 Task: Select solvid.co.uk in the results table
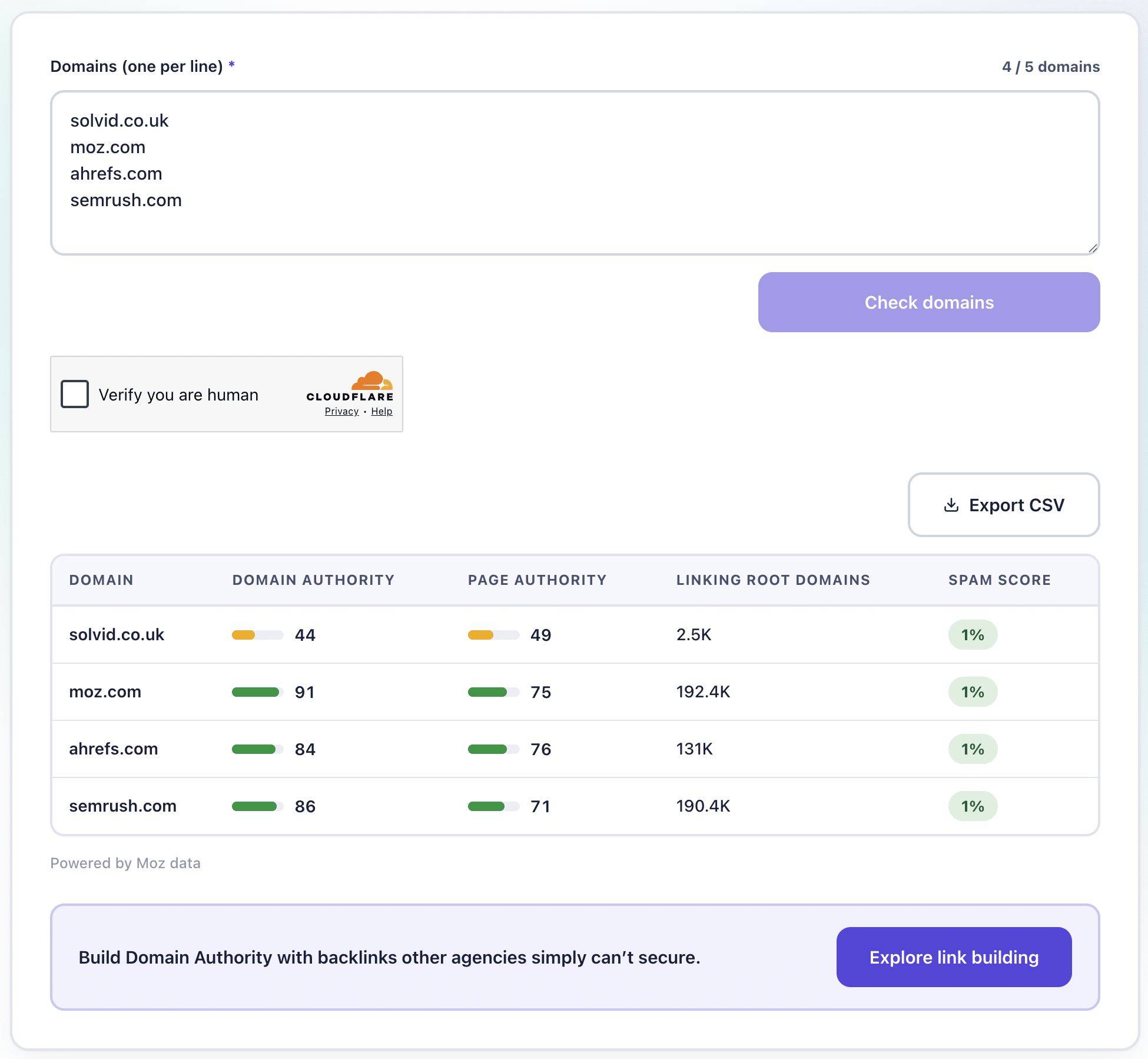click(117, 634)
